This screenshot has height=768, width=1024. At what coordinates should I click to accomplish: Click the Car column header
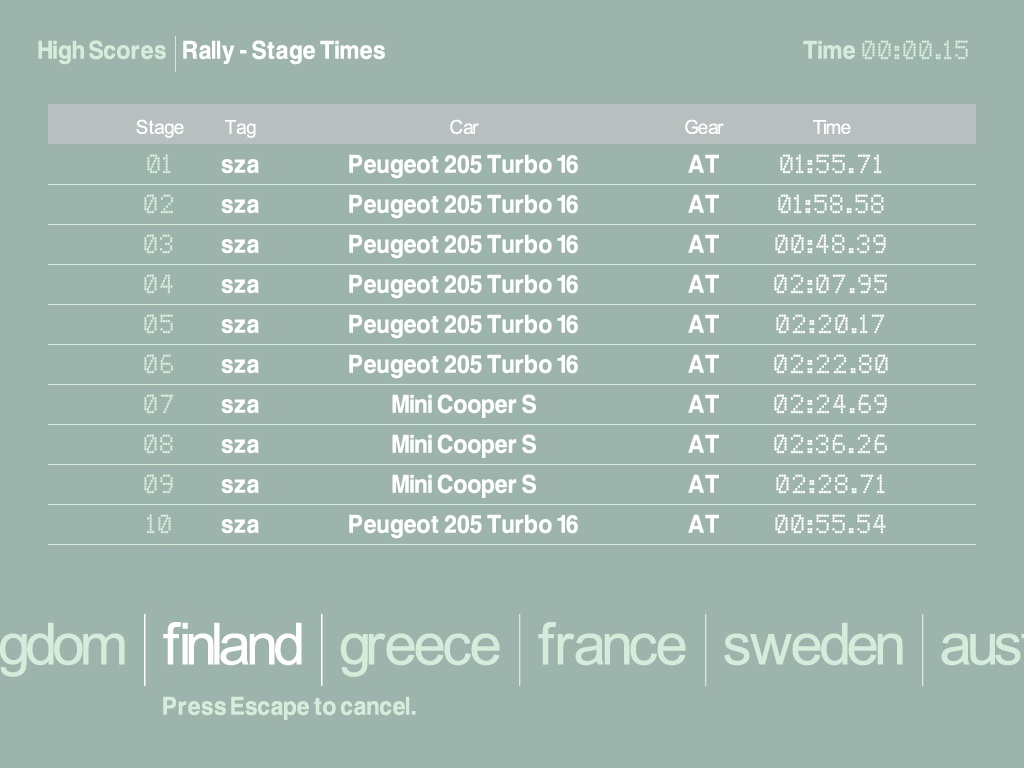[463, 127]
